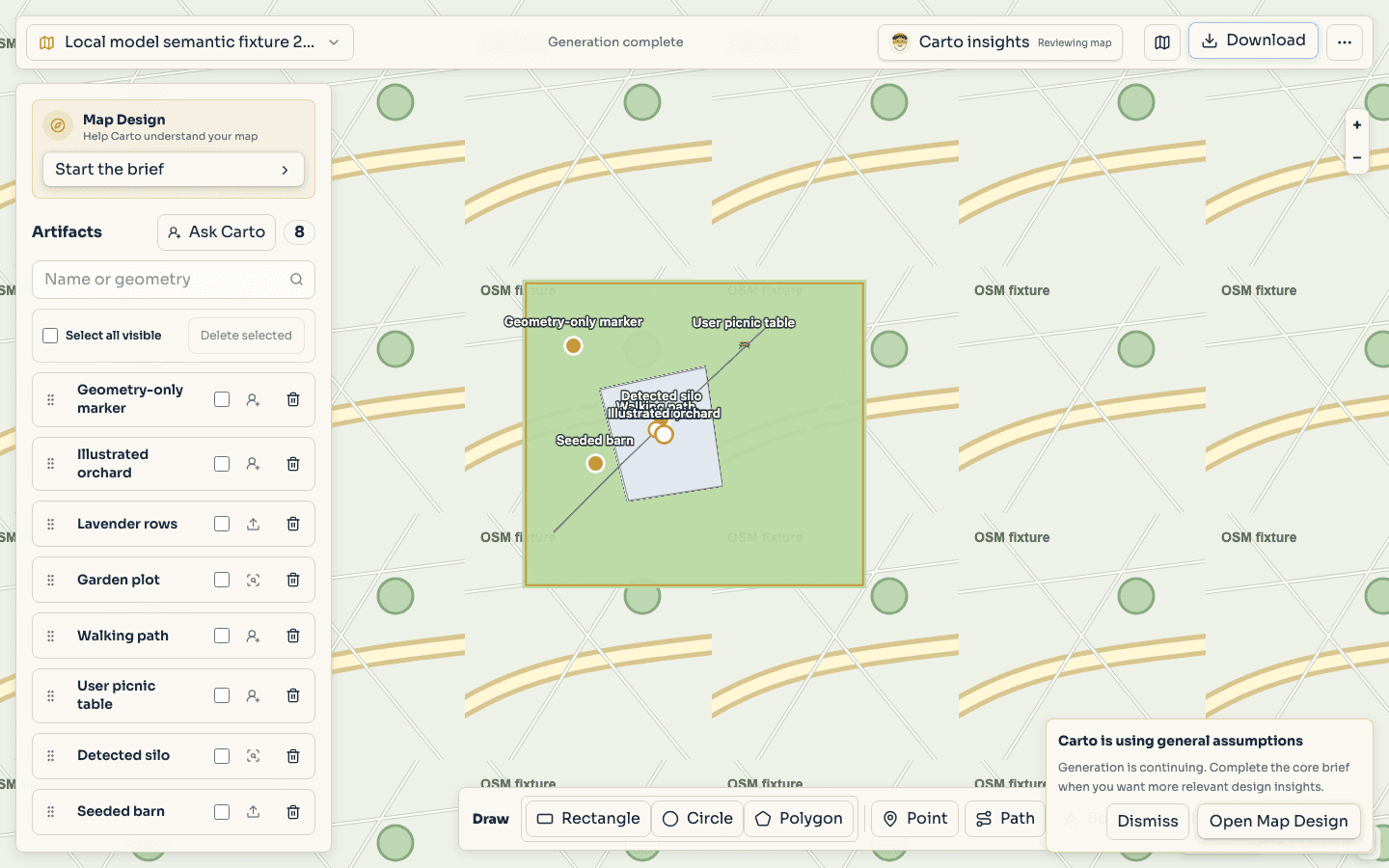This screenshot has height=868, width=1389.
Task: Select the Illustrated orchard checkbox
Action: point(222,464)
